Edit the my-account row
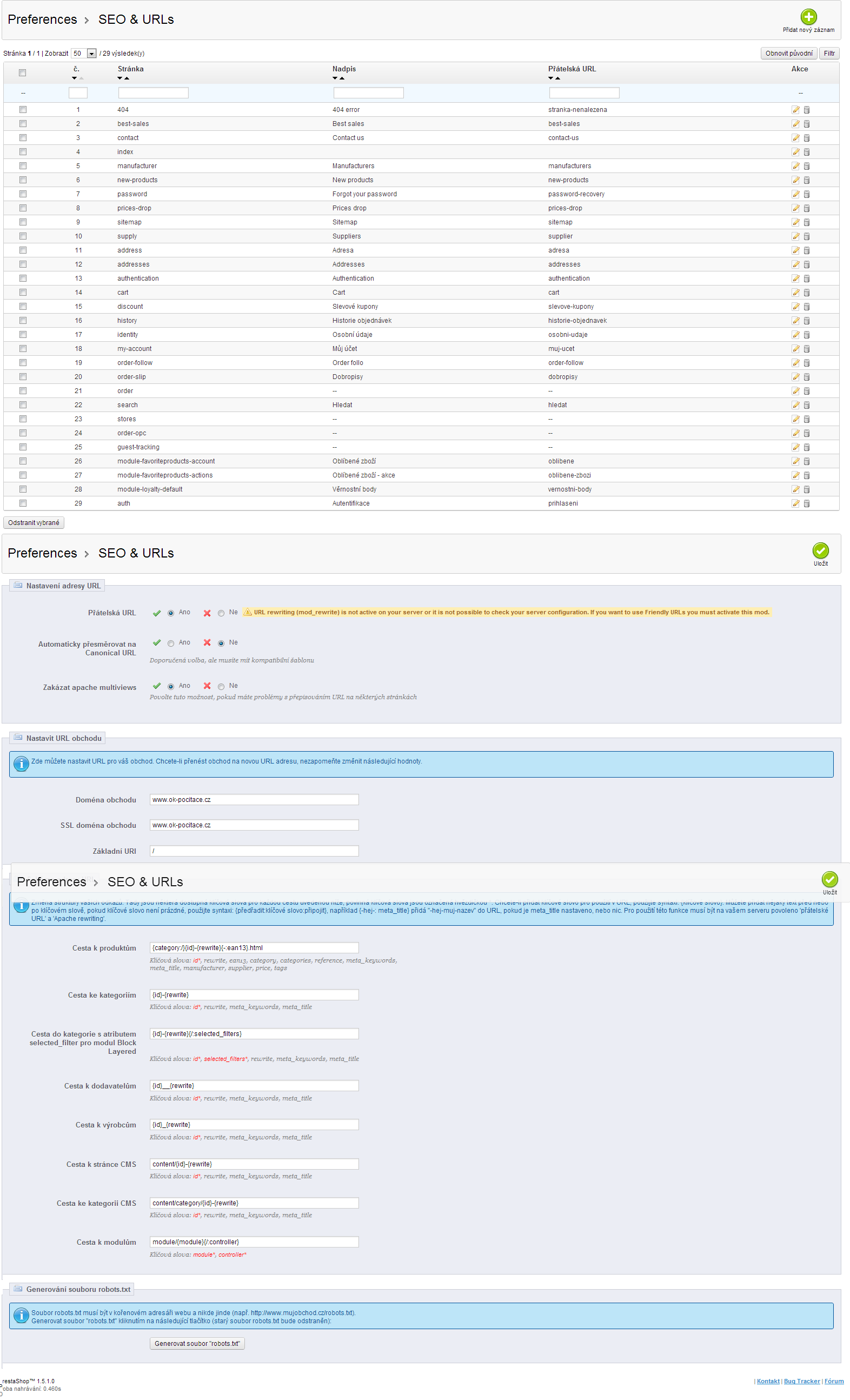The image size is (850, 1400). 795,349
